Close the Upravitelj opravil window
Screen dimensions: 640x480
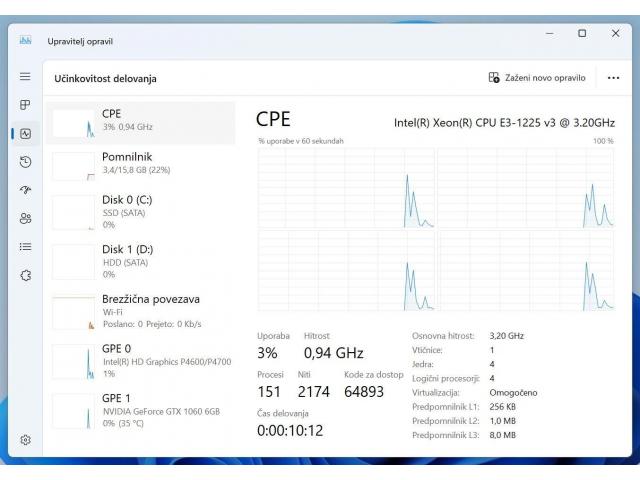[616, 33]
